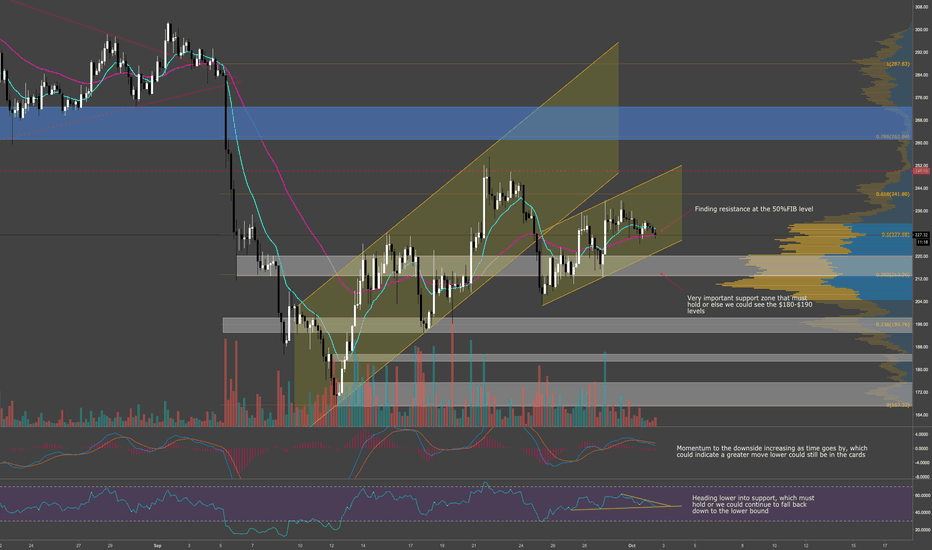
Task: Click the 0.5(227.58) Fibonacci level label
Action: (x=895, y=234)
